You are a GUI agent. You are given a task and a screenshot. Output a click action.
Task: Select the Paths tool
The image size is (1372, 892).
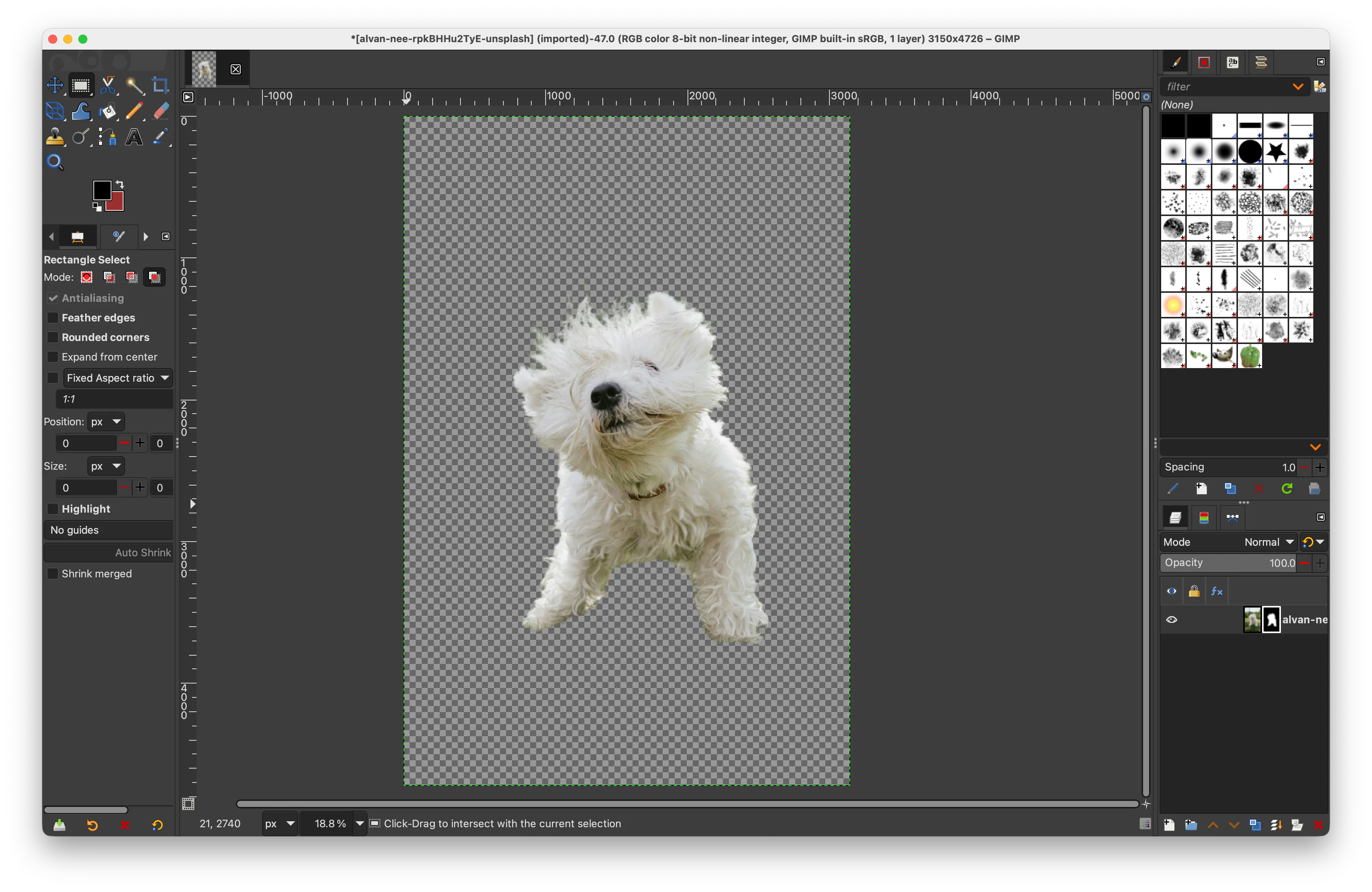coord(108,137)
